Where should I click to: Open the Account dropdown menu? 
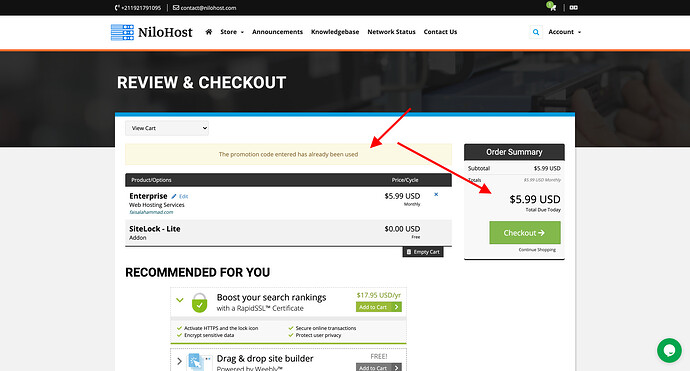tap(564, 32)
